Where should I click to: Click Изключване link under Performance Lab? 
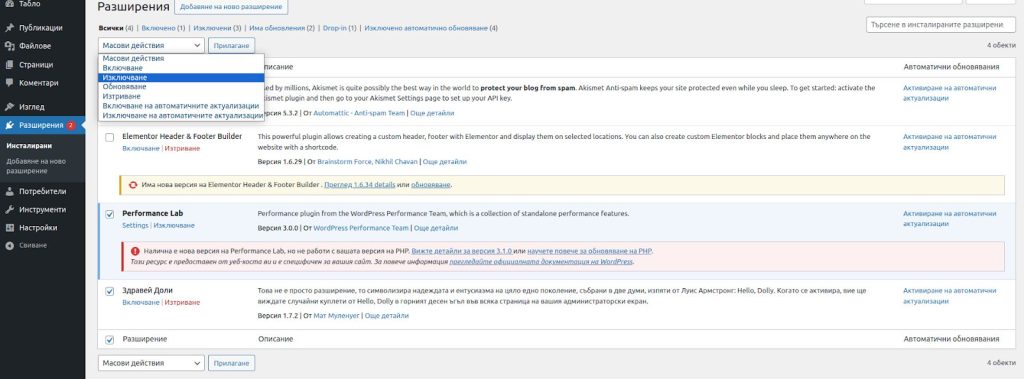tap(174, 225)
